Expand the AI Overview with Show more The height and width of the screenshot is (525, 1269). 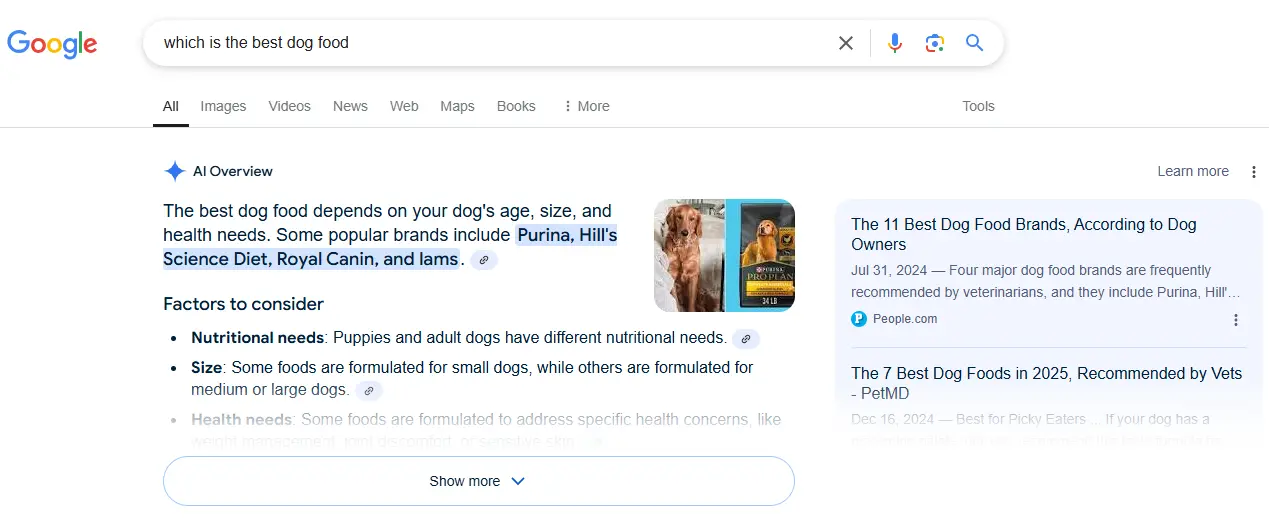point(479,481)
